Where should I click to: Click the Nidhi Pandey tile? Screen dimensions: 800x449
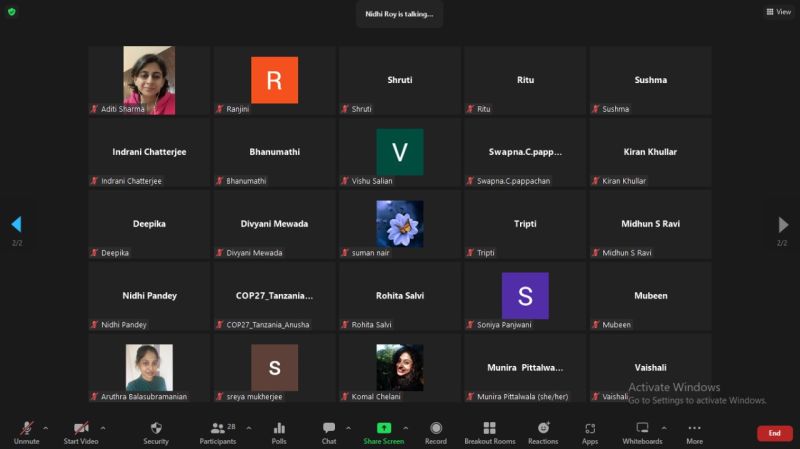pos(149,296)
